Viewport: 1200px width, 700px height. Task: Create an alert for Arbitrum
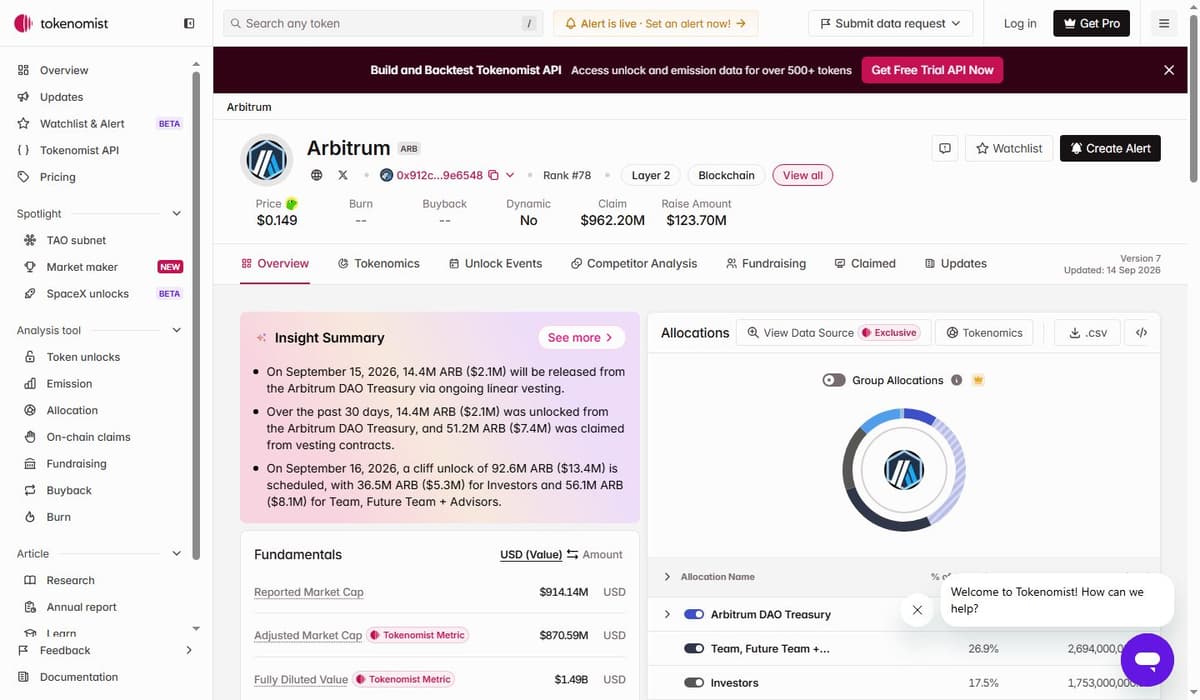coord(1110,148)
